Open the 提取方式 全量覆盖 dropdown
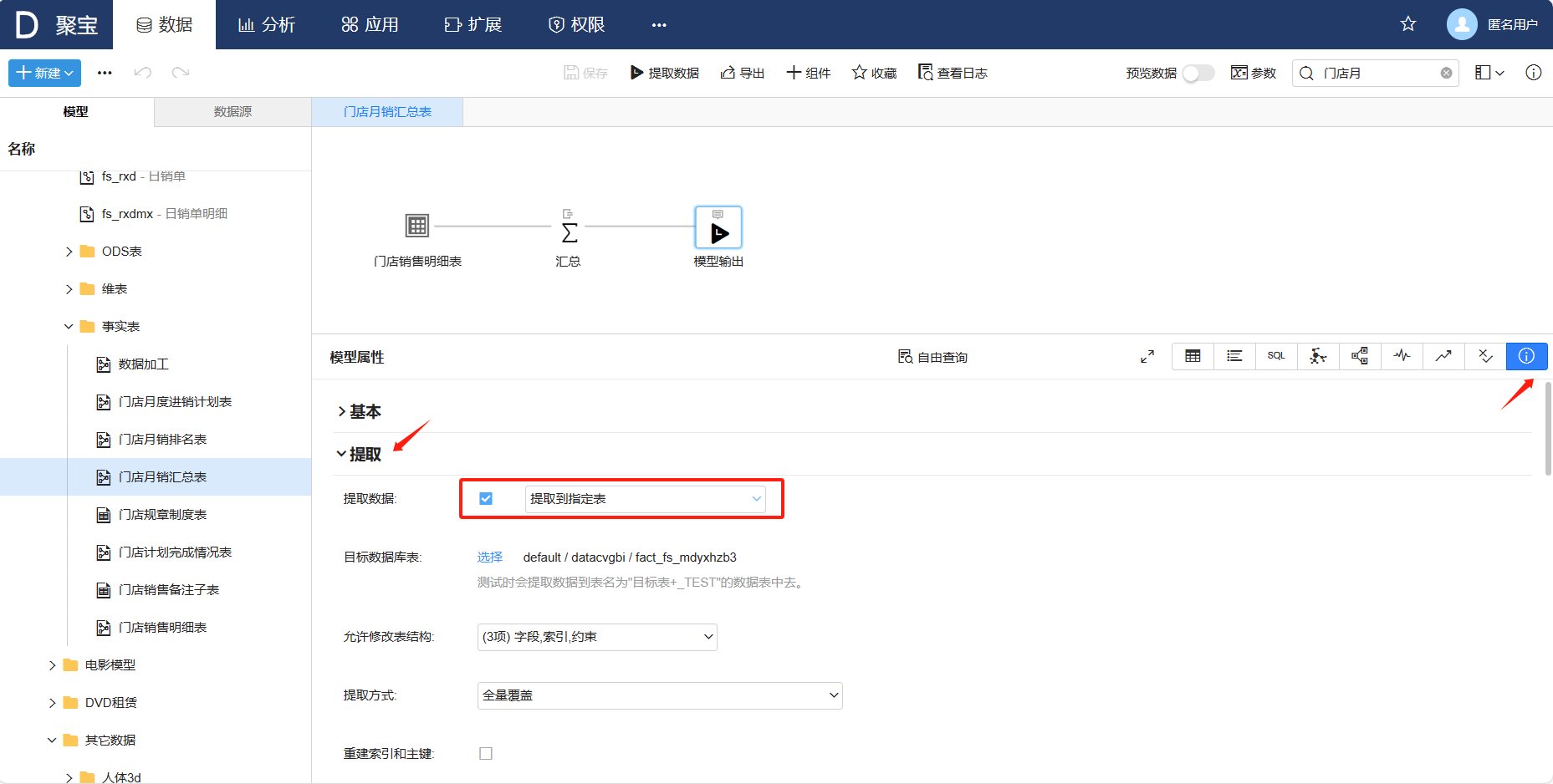Image resolution: width=1553 pixels, height=784 pixels. pos(660,695)
